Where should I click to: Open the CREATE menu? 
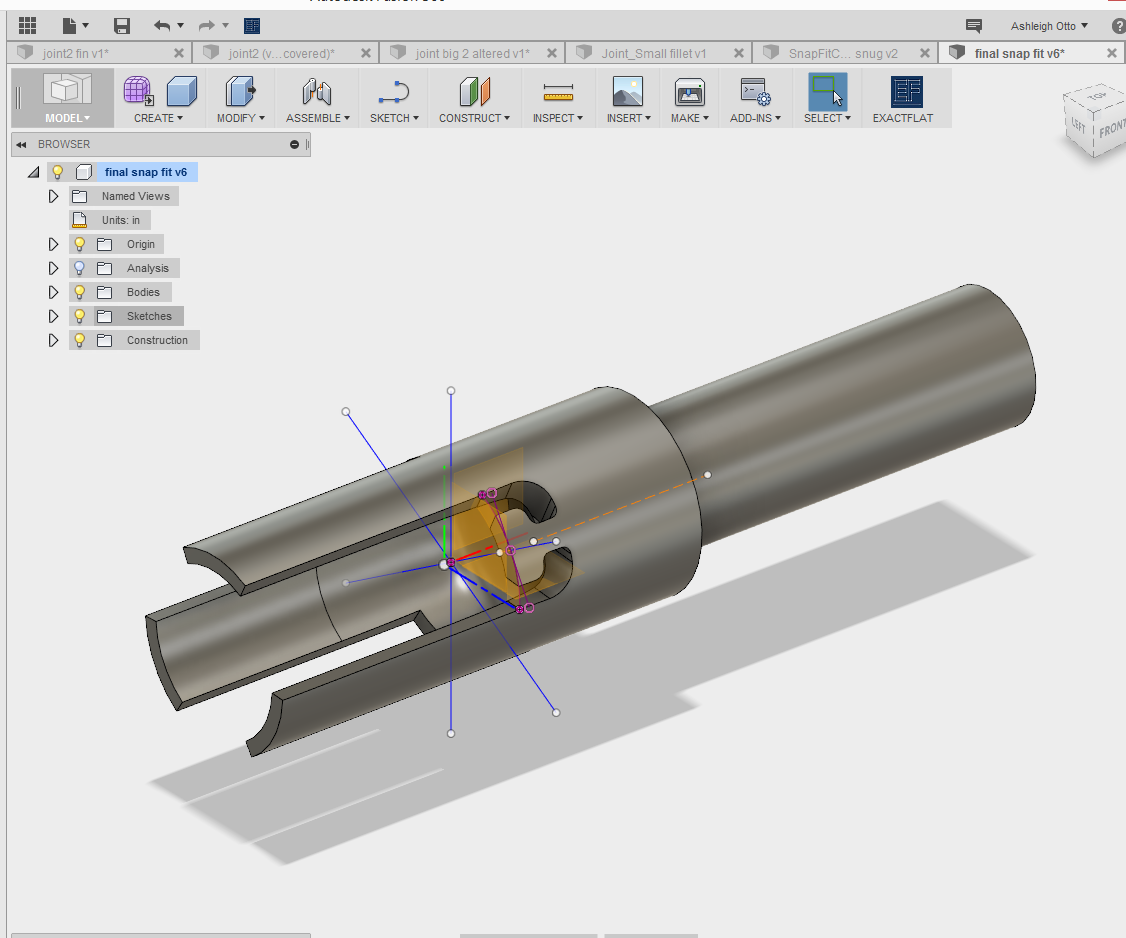(x=158, y=118)
